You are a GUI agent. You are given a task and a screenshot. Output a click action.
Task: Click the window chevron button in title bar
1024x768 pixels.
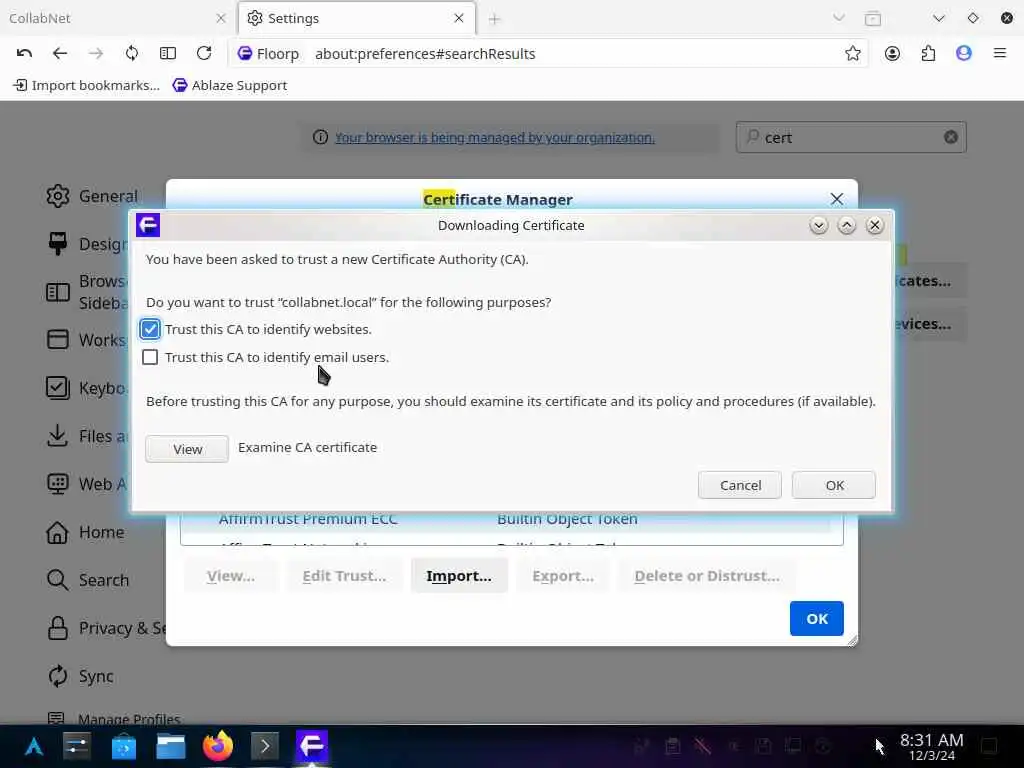[x=938, y=18]
